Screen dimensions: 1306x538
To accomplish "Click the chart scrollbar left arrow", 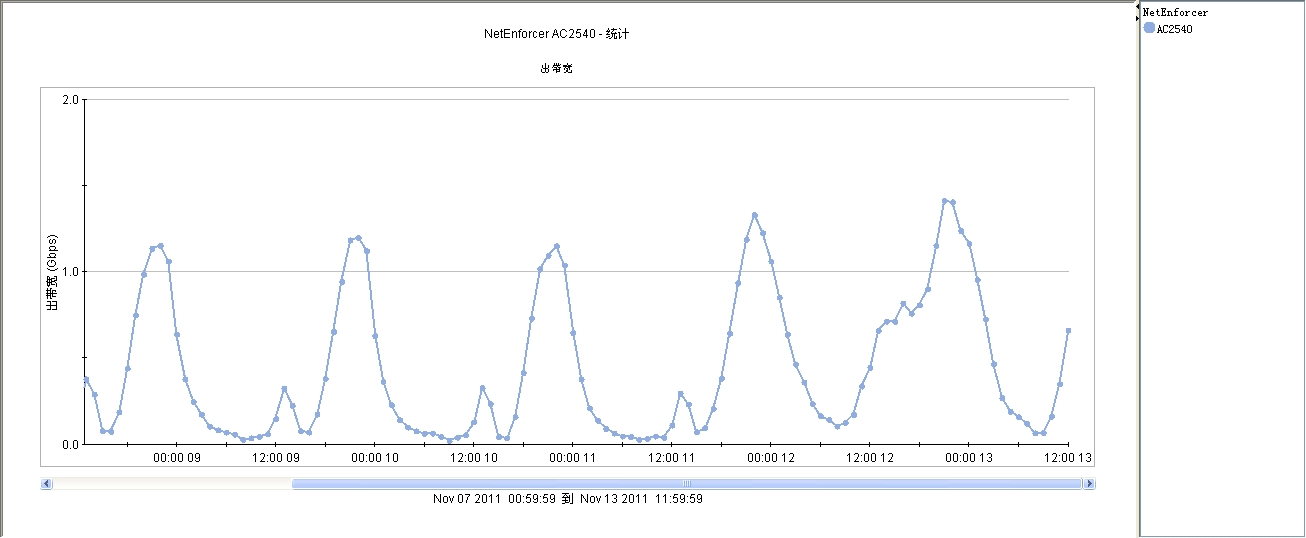I will coord(46,484).
